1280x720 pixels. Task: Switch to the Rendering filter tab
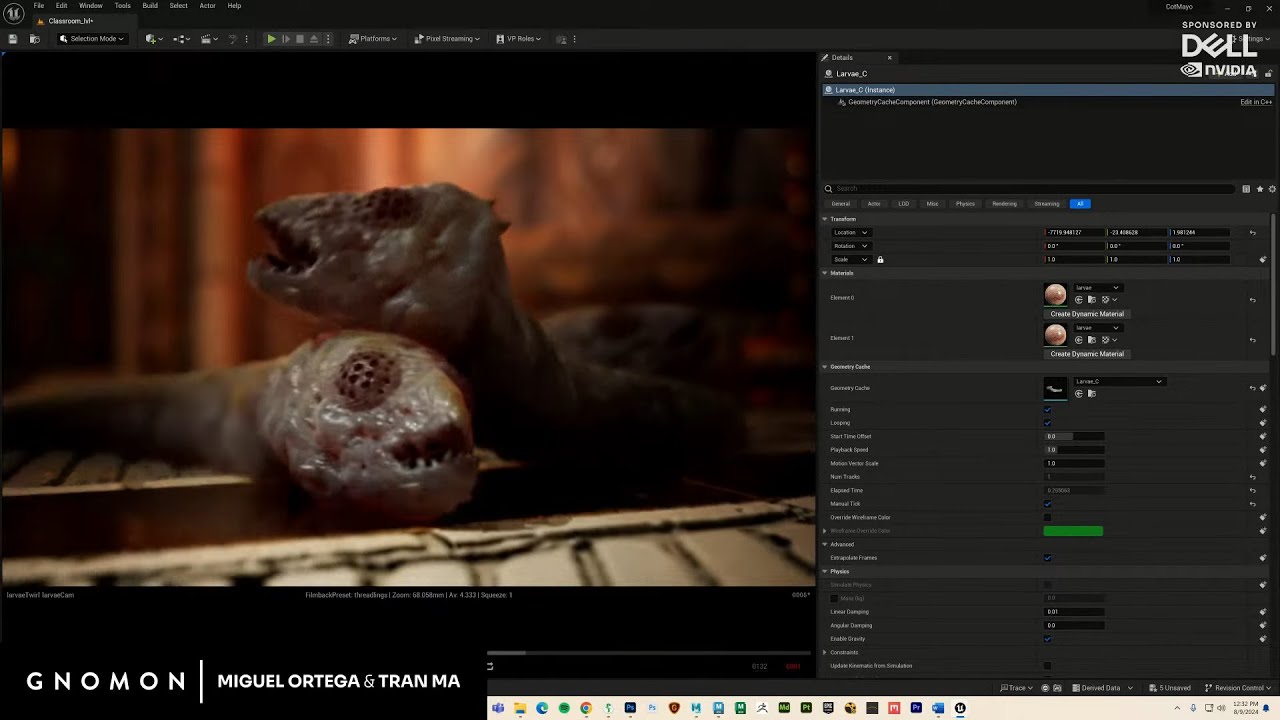1004,204
